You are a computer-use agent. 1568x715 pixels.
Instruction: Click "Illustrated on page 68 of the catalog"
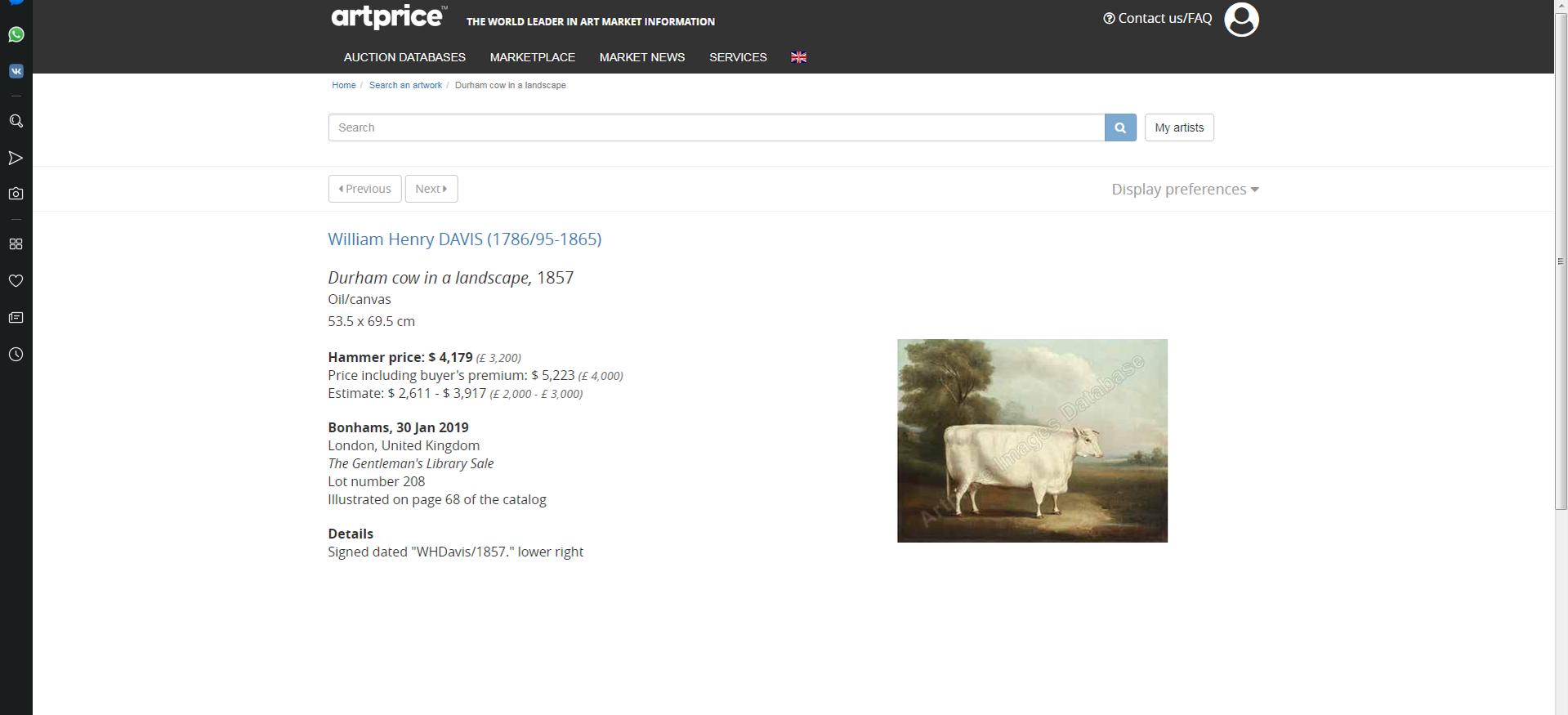437,499
